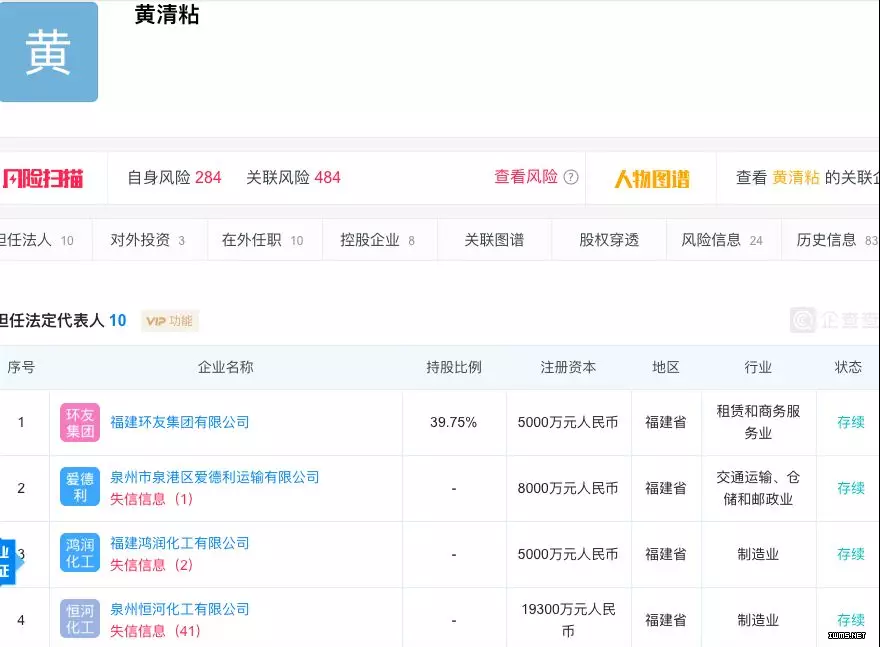
Task: Click 失信信息 (41) under 恒河化工
Action: (155, 631)
